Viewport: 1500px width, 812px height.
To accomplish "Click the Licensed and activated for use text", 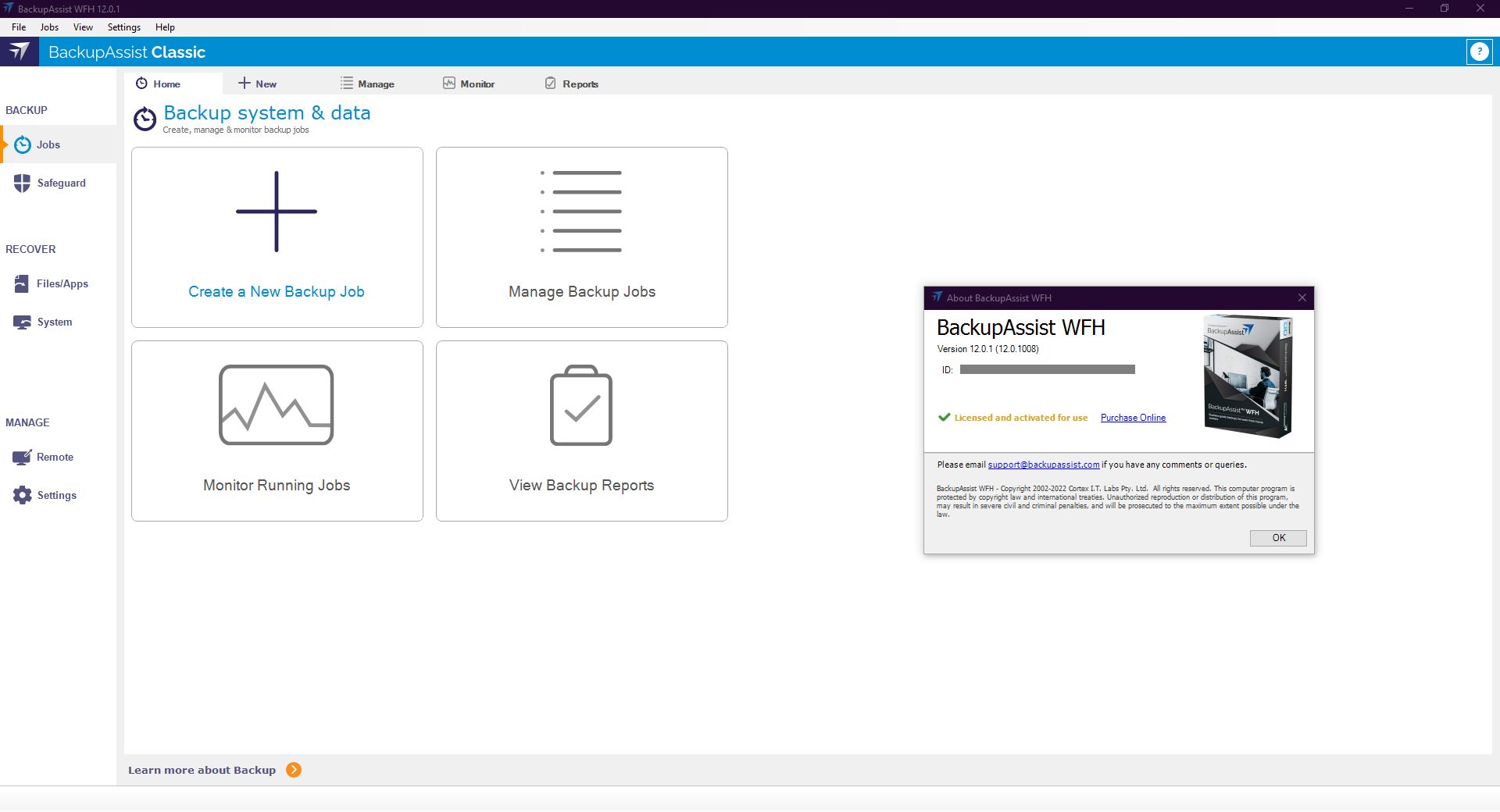I will point(1021,418).
